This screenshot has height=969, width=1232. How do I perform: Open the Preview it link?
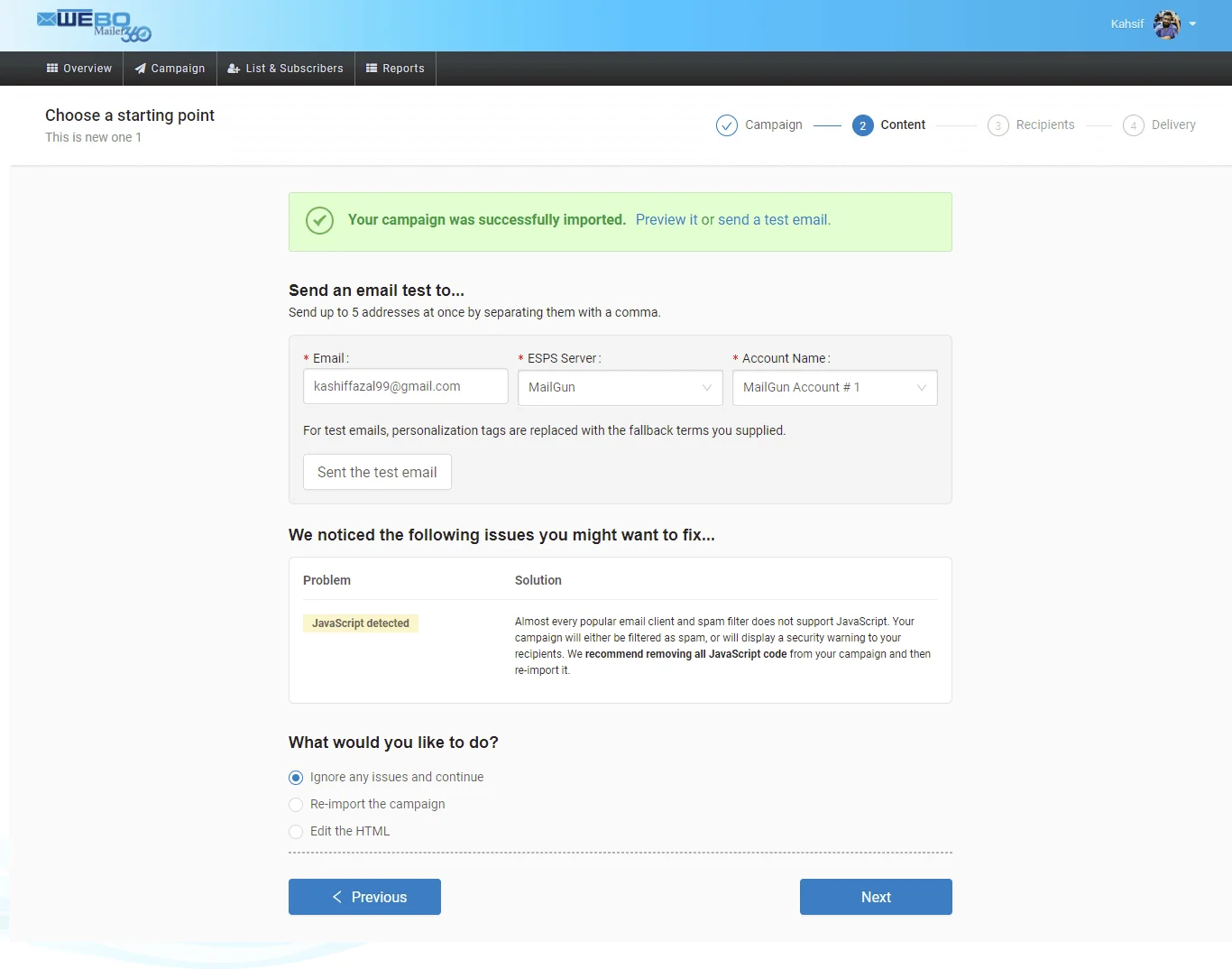667,220
